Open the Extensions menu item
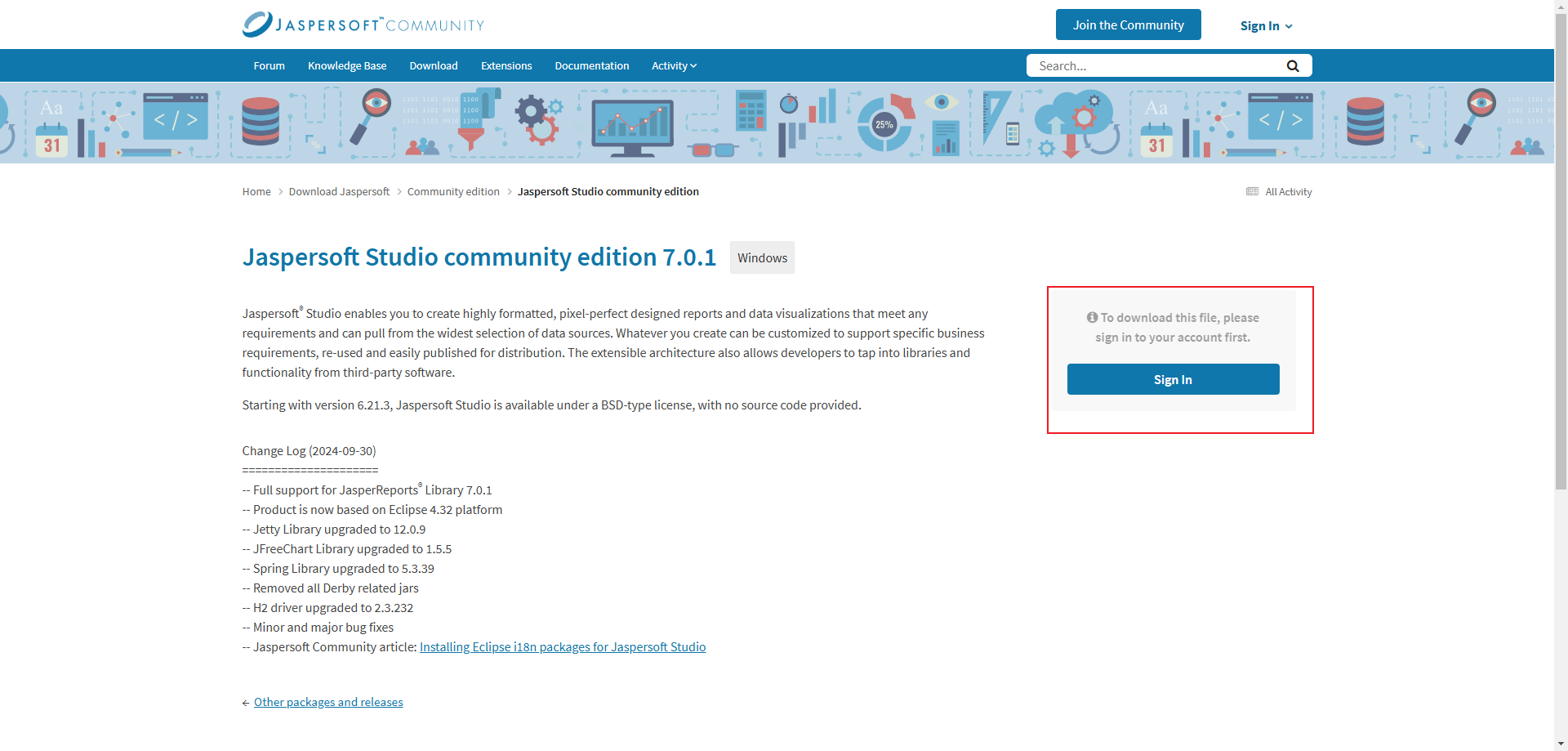The width and height of the screenshot is (1568, 751). tap(506, 66)
